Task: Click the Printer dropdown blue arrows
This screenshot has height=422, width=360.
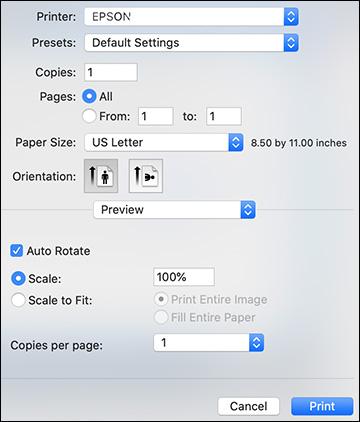Action: click(x=291, y=17)
